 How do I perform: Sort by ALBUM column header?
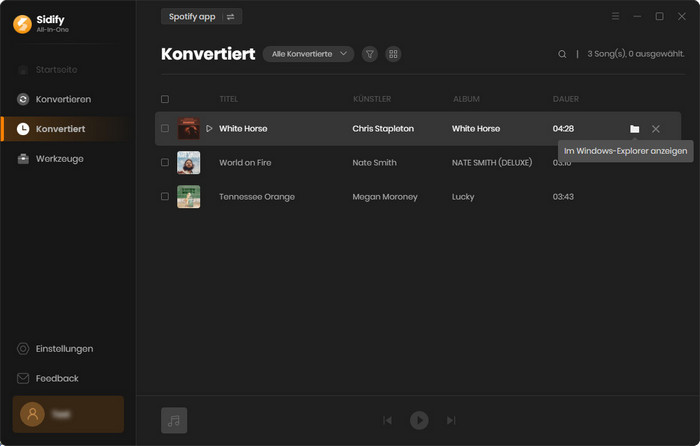tap(466, 99)
